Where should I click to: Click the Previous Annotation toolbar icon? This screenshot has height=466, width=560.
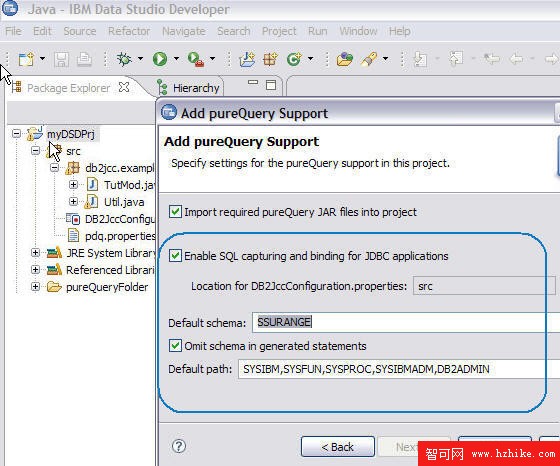[x=456, y=59]
